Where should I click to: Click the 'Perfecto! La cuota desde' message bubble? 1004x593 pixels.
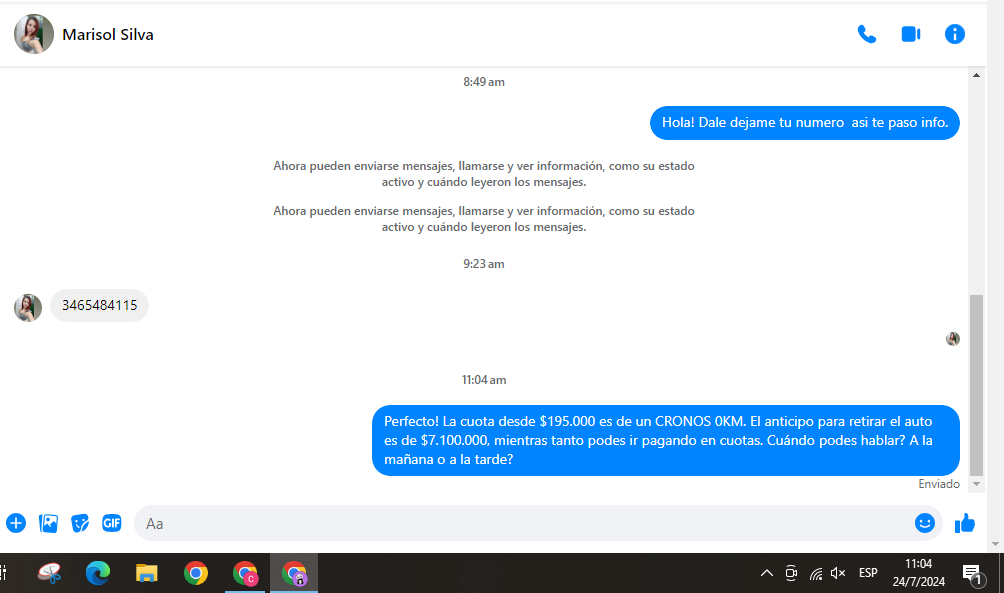pos(666,440)
